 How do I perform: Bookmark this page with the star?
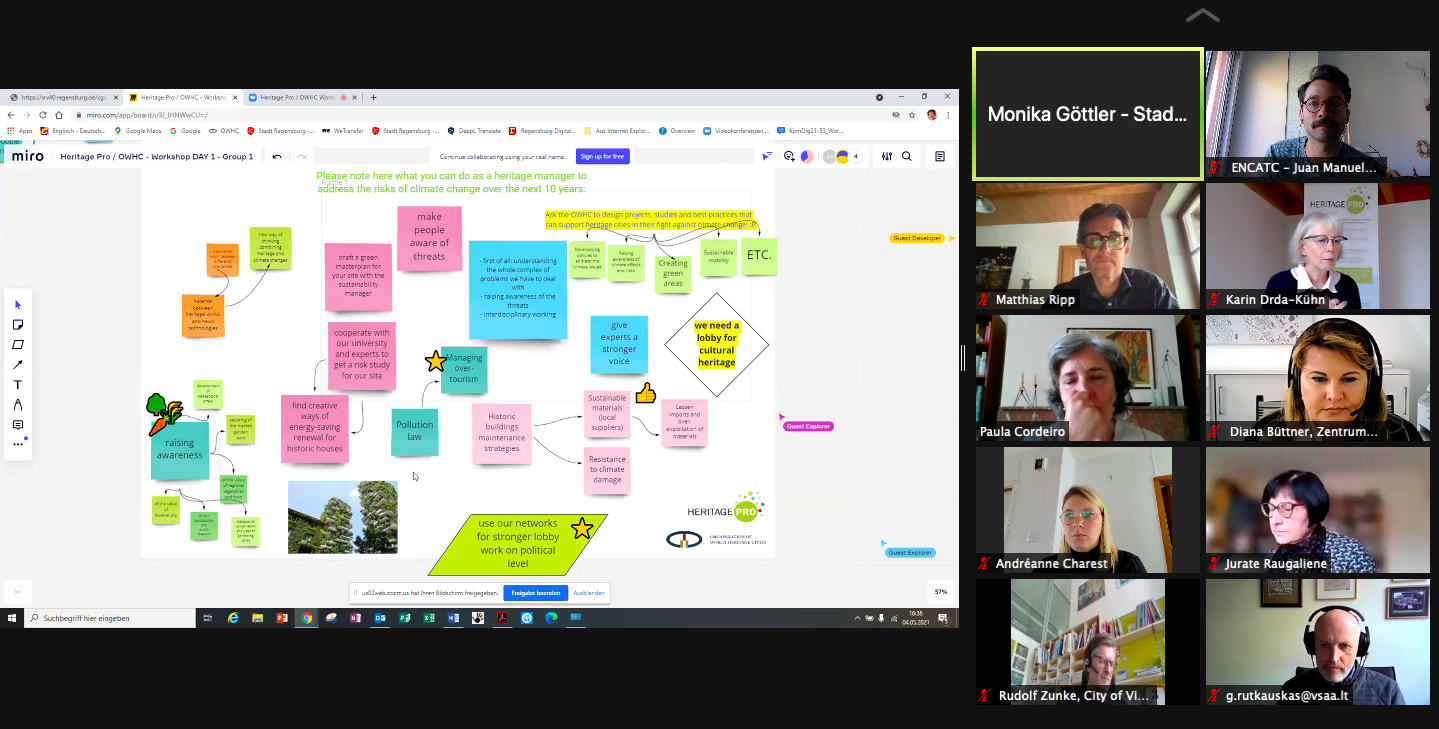(x=912, y=115)
